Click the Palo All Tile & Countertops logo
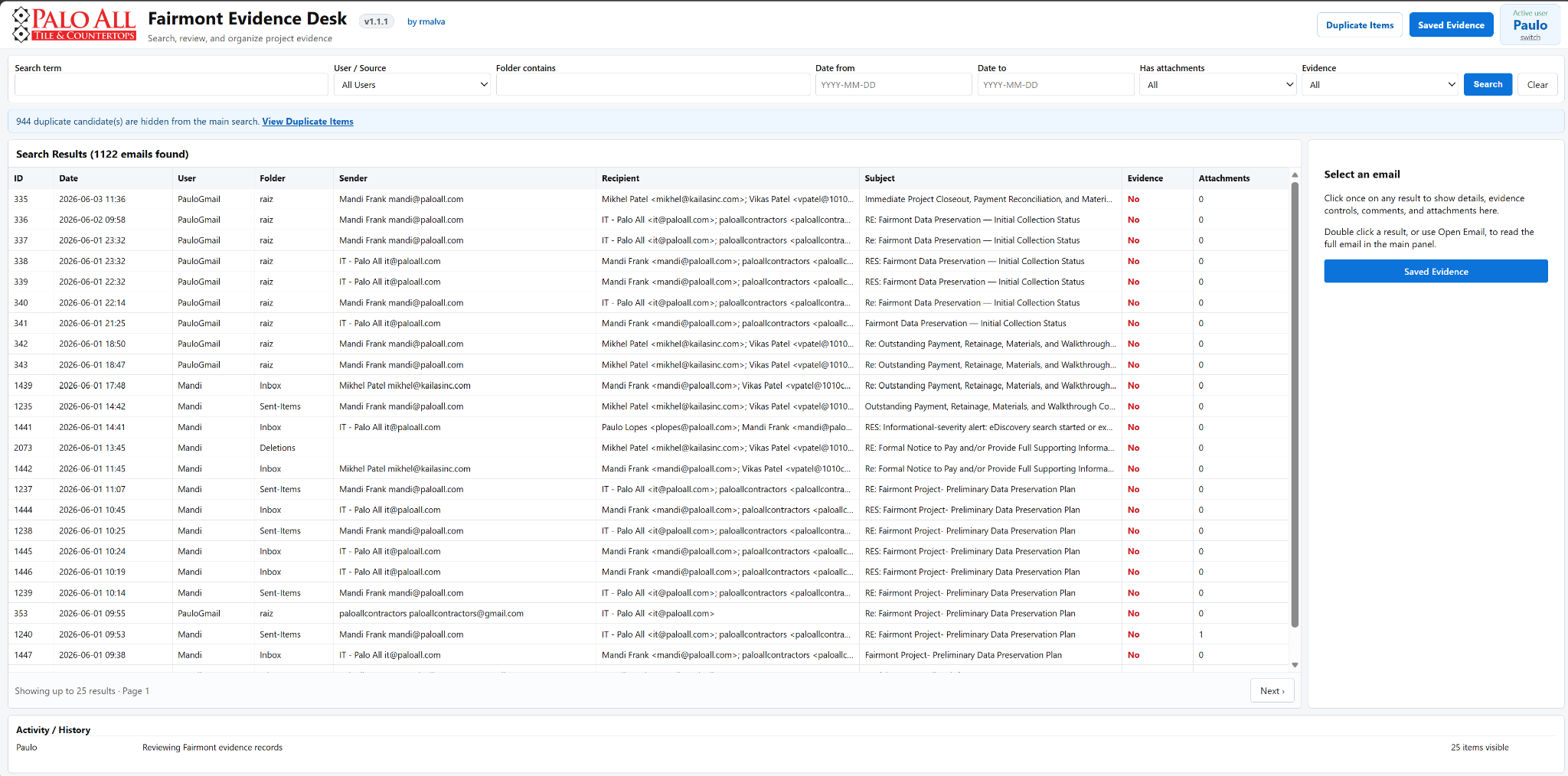This screenshot has height=776, width=1568. click(74, 24)
